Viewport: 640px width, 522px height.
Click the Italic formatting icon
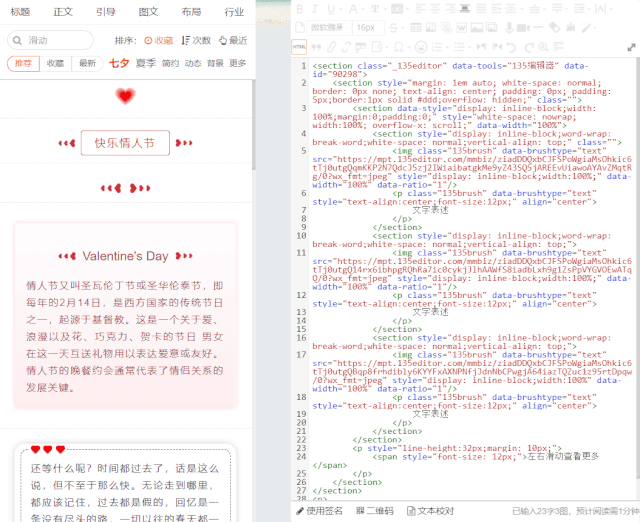coord(314,9)
